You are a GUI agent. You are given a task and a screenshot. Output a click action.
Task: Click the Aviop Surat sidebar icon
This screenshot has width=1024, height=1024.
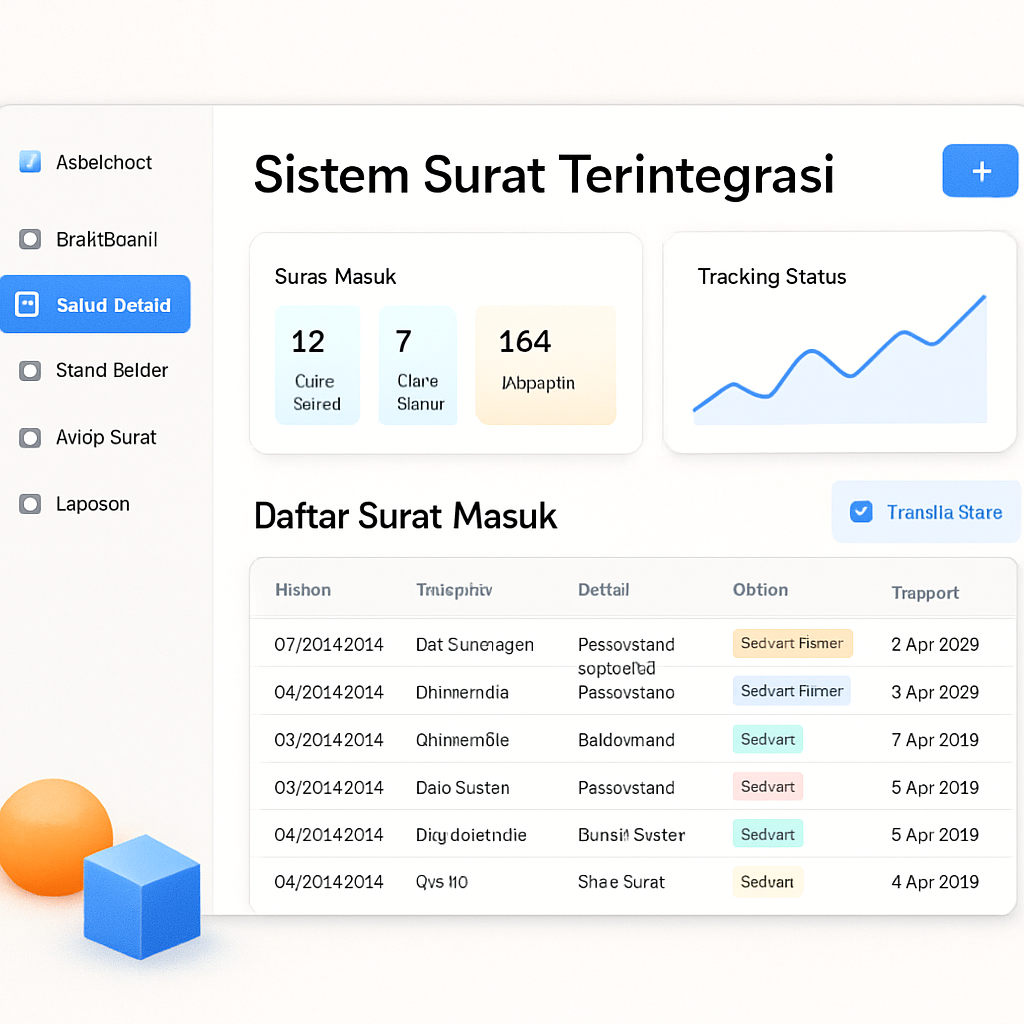pyautogui.click(x=30, y=438)
